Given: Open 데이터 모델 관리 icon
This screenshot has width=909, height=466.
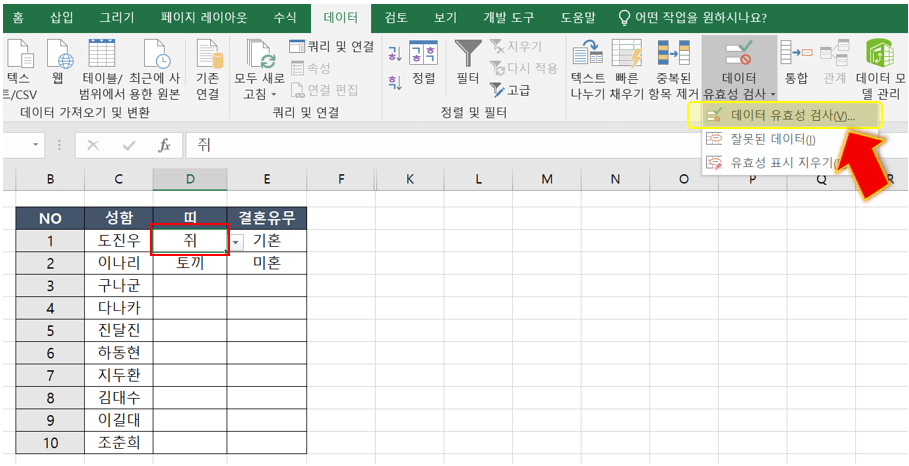Looking at the screenshot, I should [x=879, y=54].
